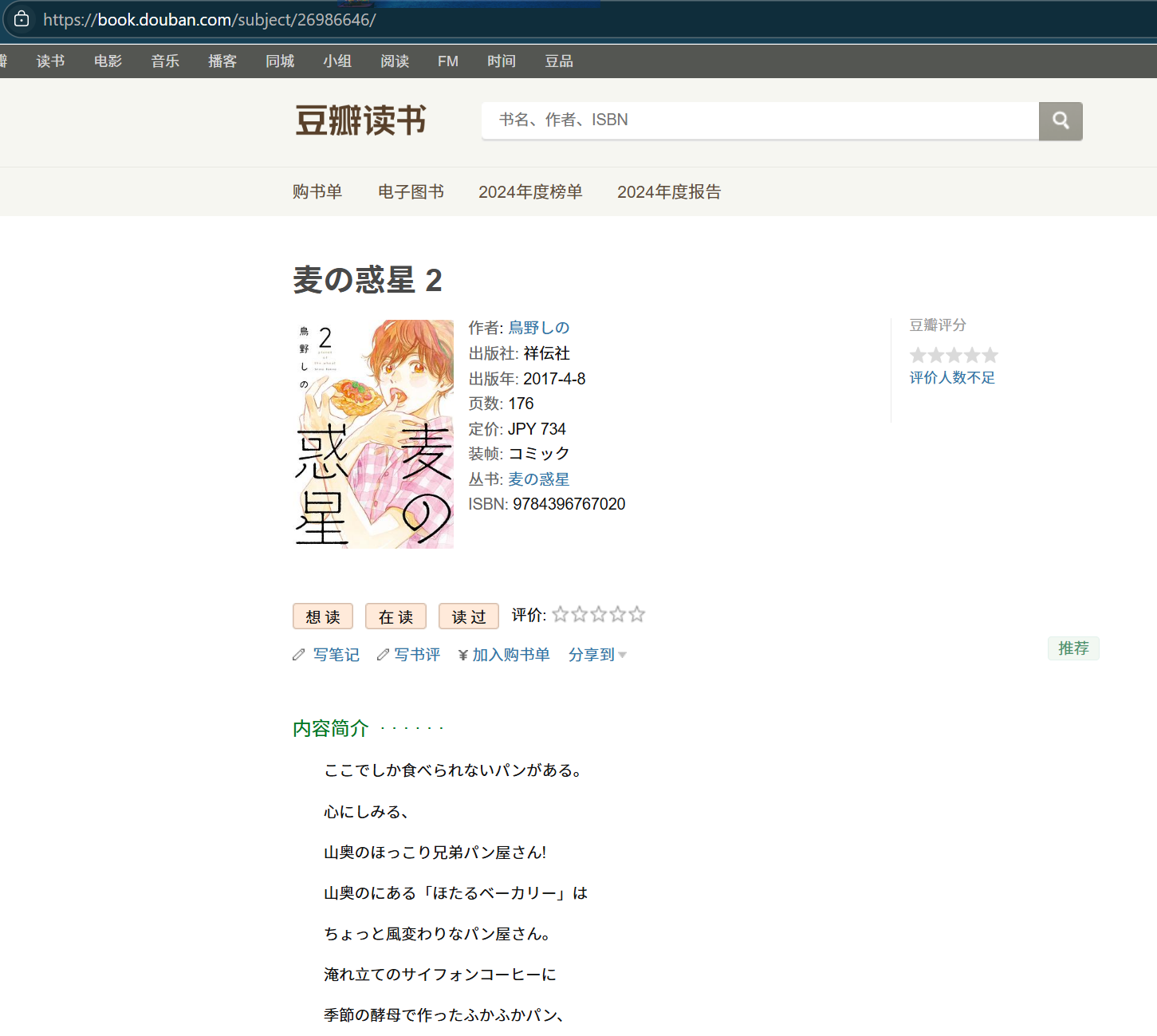Open 2024年度报告 tab
Screen dimensions: 1157x1036
pos(669,191)
